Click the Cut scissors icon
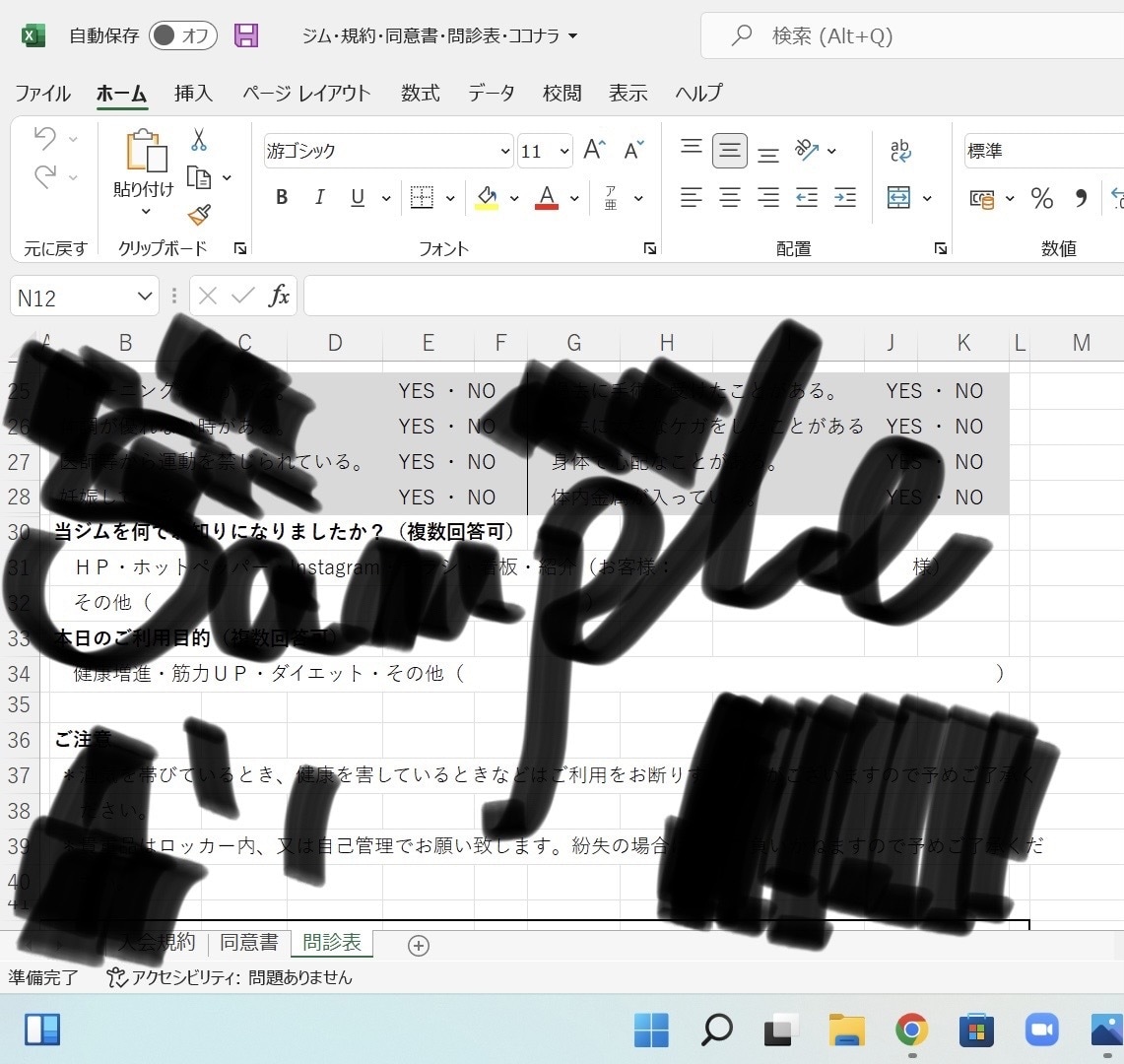The height and width of the screenshot is (1064, 1124). tap(199, 140)
